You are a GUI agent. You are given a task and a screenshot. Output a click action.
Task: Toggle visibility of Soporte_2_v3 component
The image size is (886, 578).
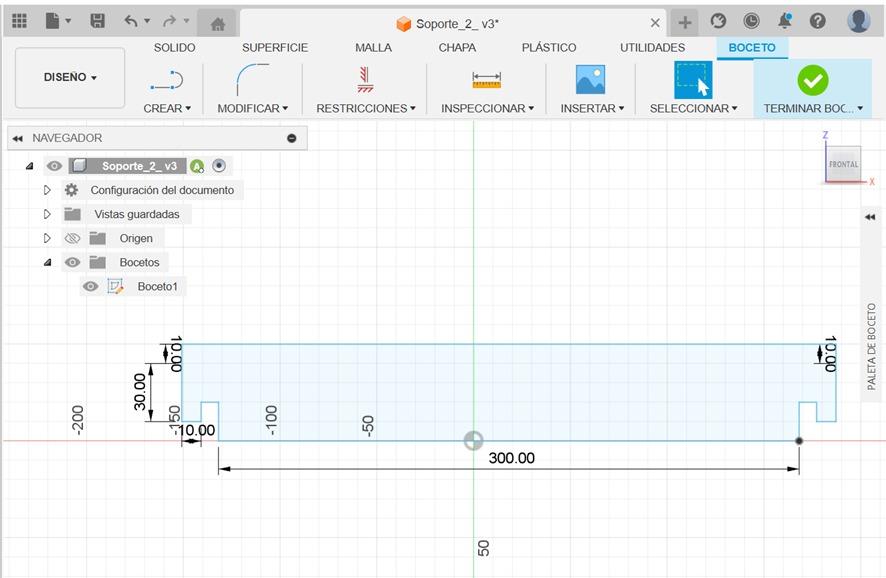pos(54,166)
